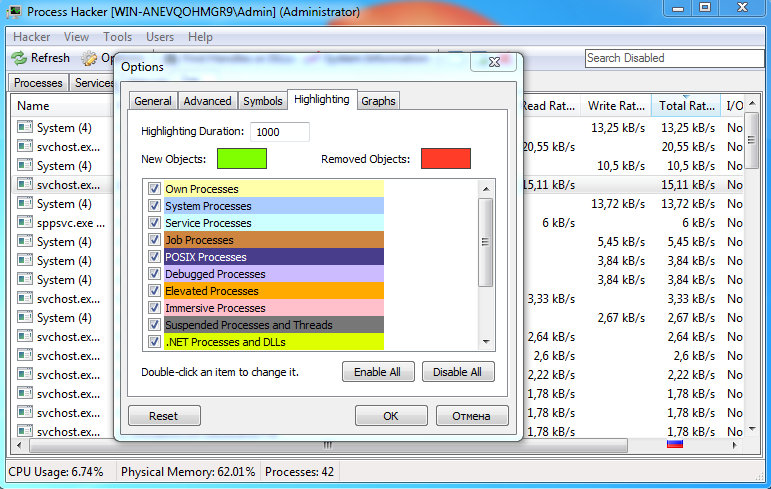Viewport: 771px width, 489px height.
Task: Click the Отмена cancel button
Action: pyautogui.click(x=472, y=416)
